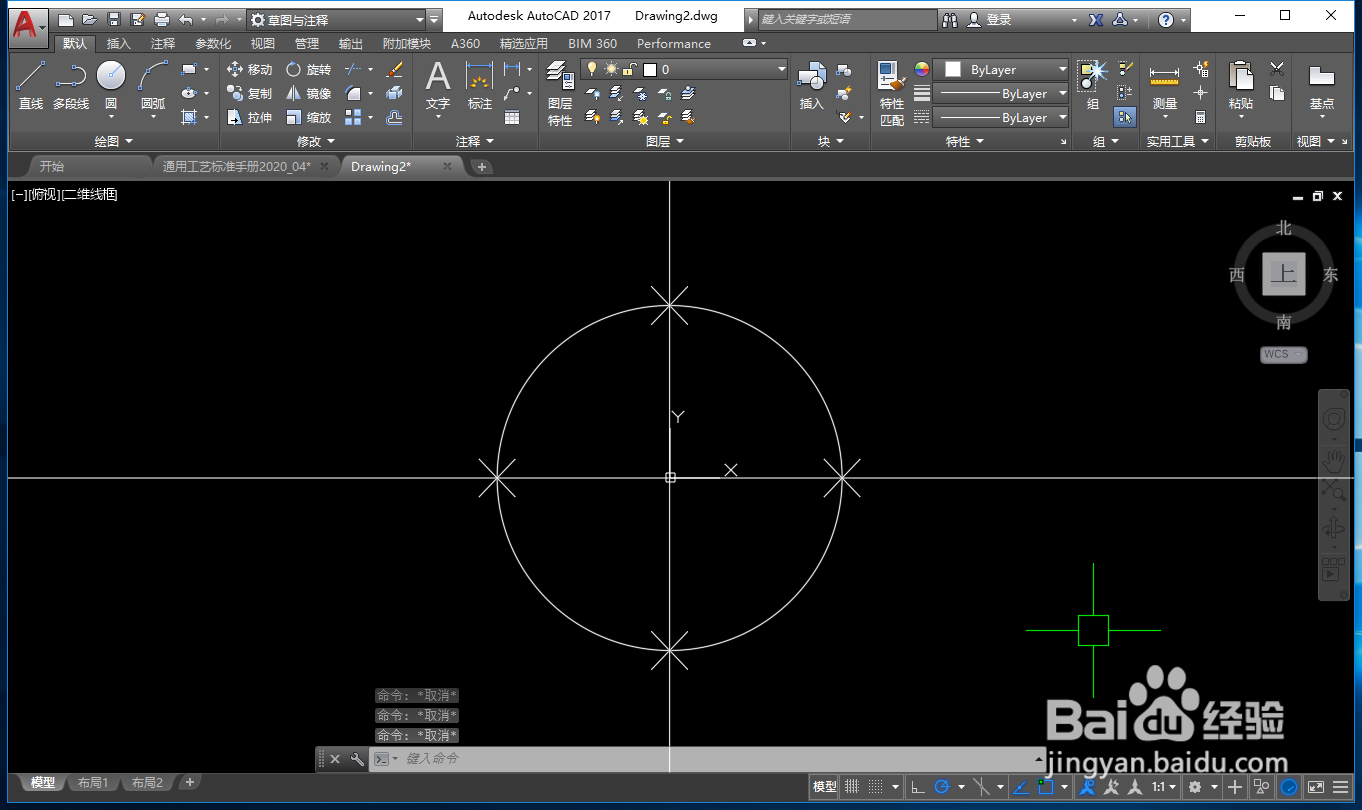Click the Group (组) icon

[x=1093, y=84]
